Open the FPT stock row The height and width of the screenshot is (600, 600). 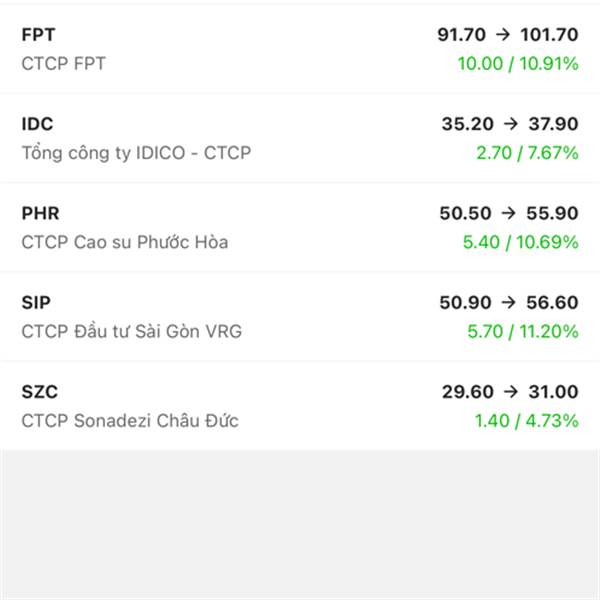click(300, 48)
